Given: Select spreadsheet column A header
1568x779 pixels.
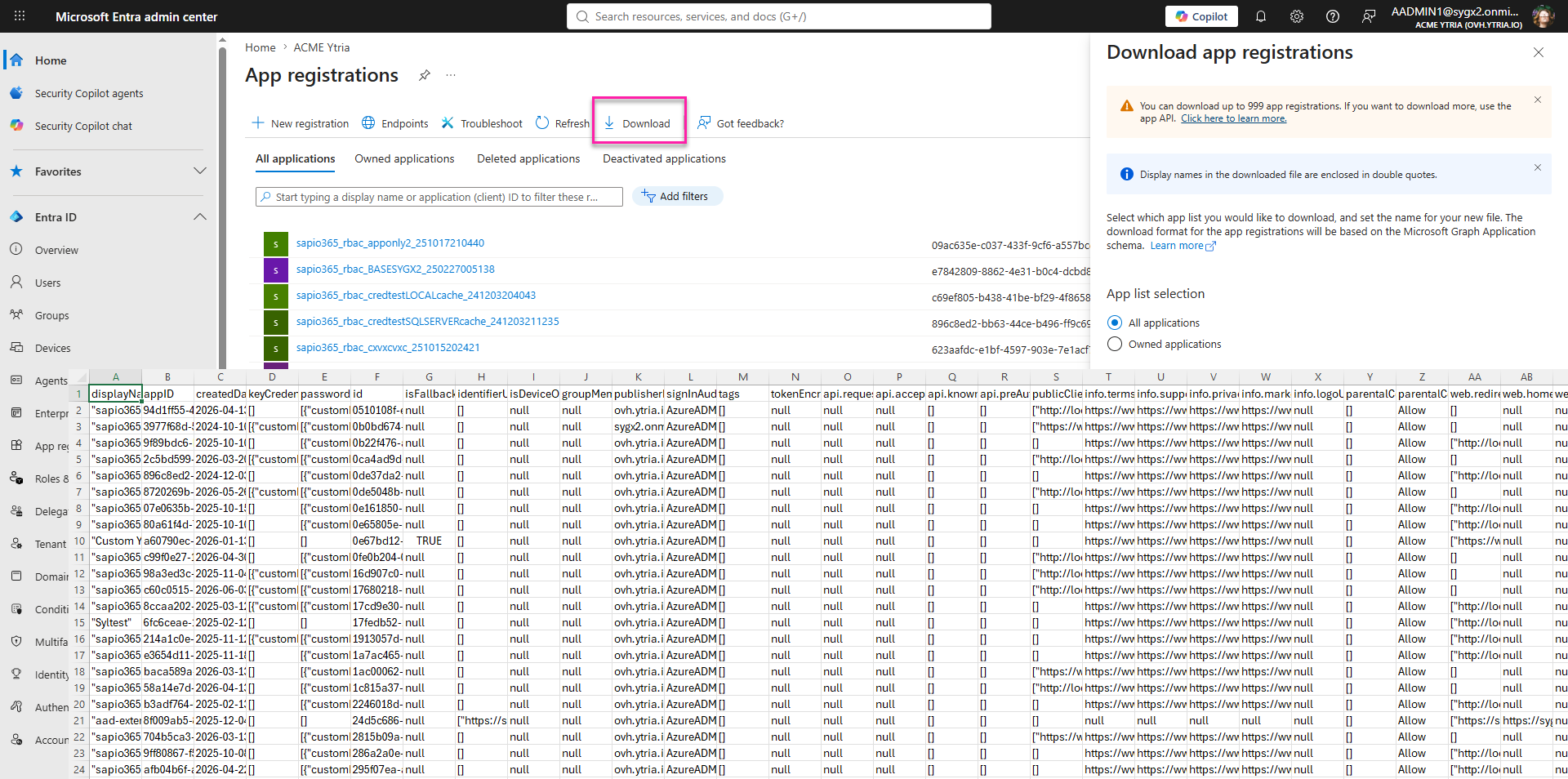Looking at the screenshot, I should point(116,376).
